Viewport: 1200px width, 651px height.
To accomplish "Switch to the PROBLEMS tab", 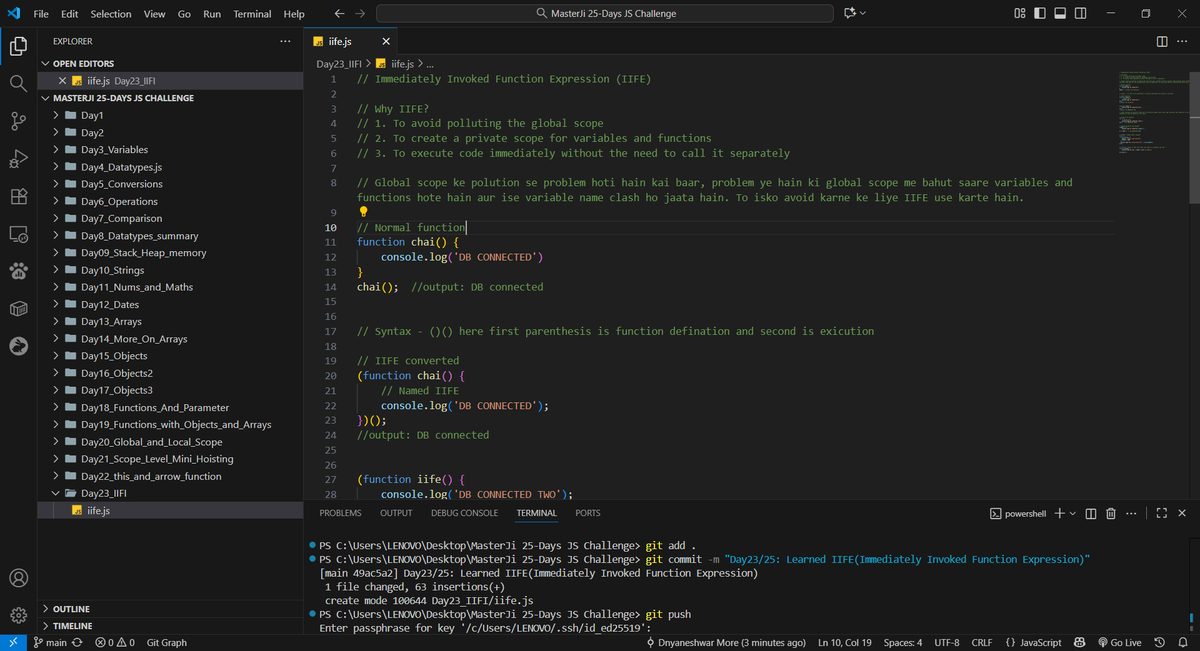I will click(340, 512).
